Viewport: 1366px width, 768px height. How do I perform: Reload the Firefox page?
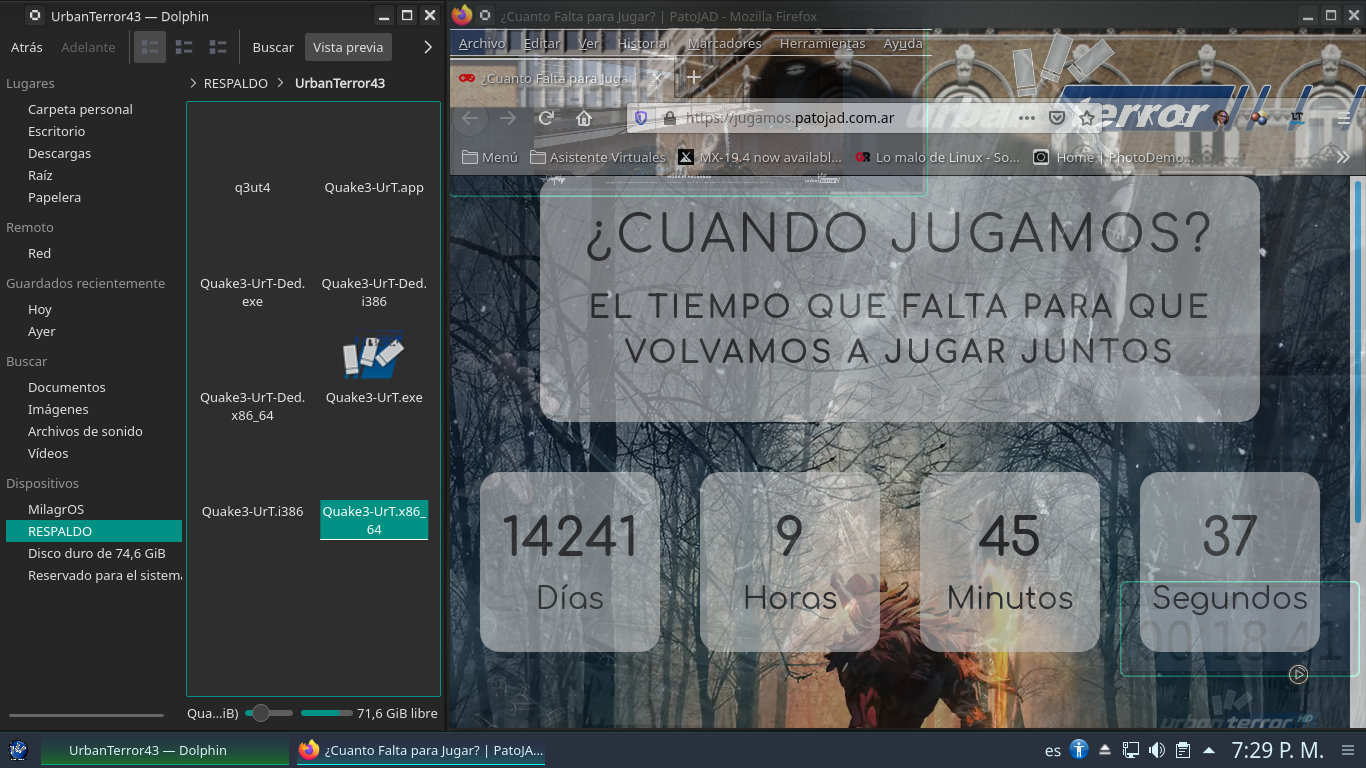pos(546,118)
